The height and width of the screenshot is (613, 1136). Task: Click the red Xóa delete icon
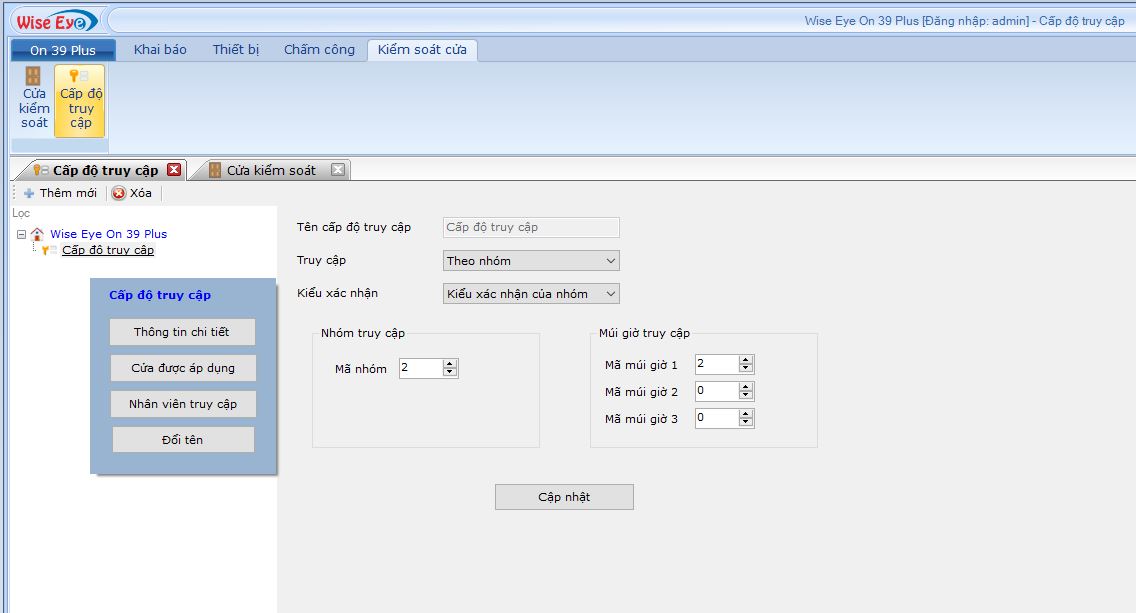[x=119, y=193]
